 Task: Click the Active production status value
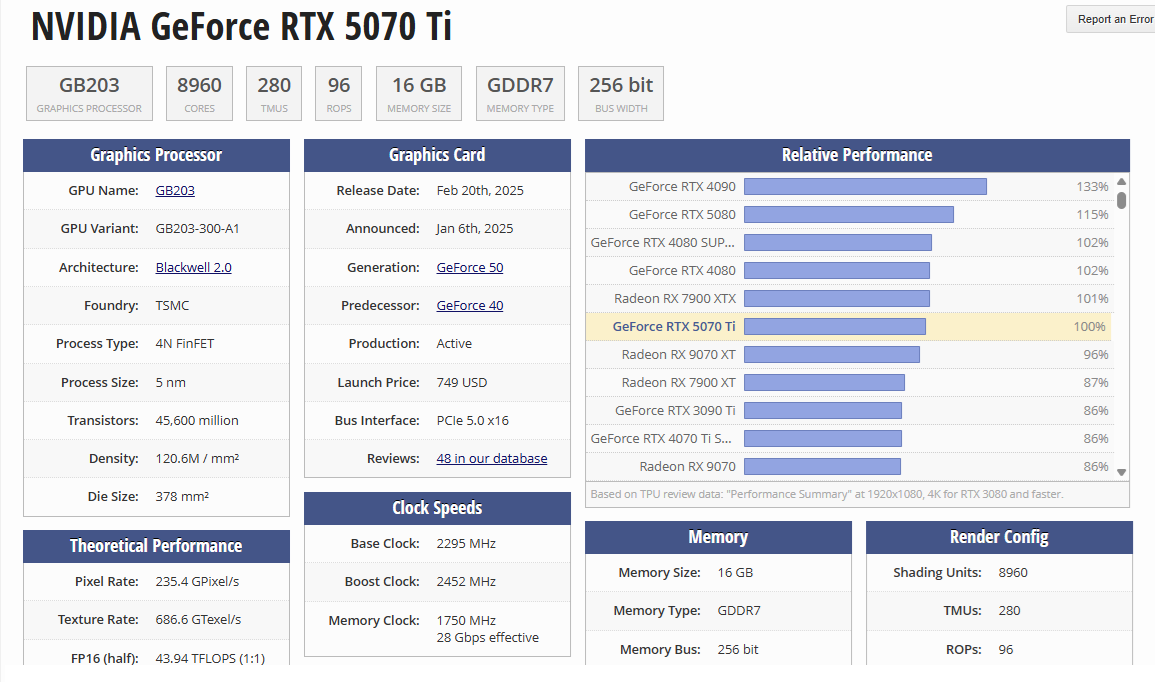pos(454,344)
